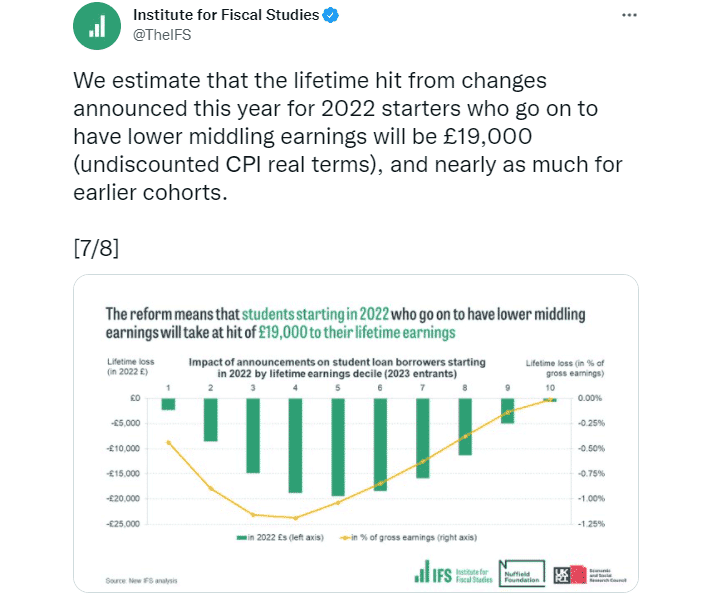The width and height of the screenshot is (713, 600).
Task: Click the decile 1 green bar
Action: 168,404
